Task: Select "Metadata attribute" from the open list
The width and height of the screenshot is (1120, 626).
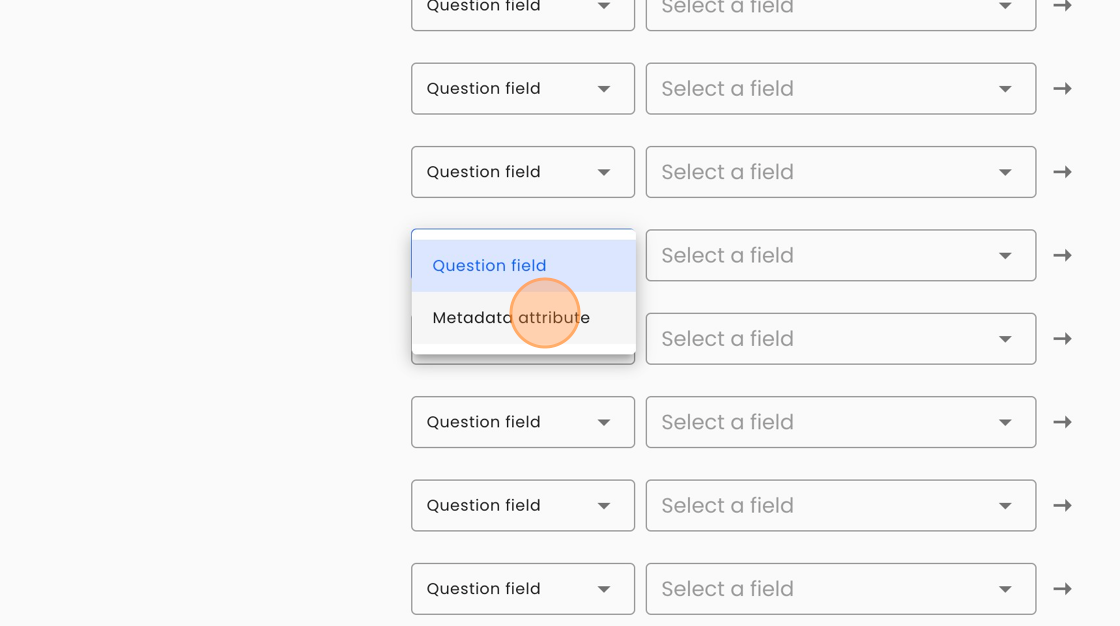Action: pyautogui.click(x=511, y=318)
